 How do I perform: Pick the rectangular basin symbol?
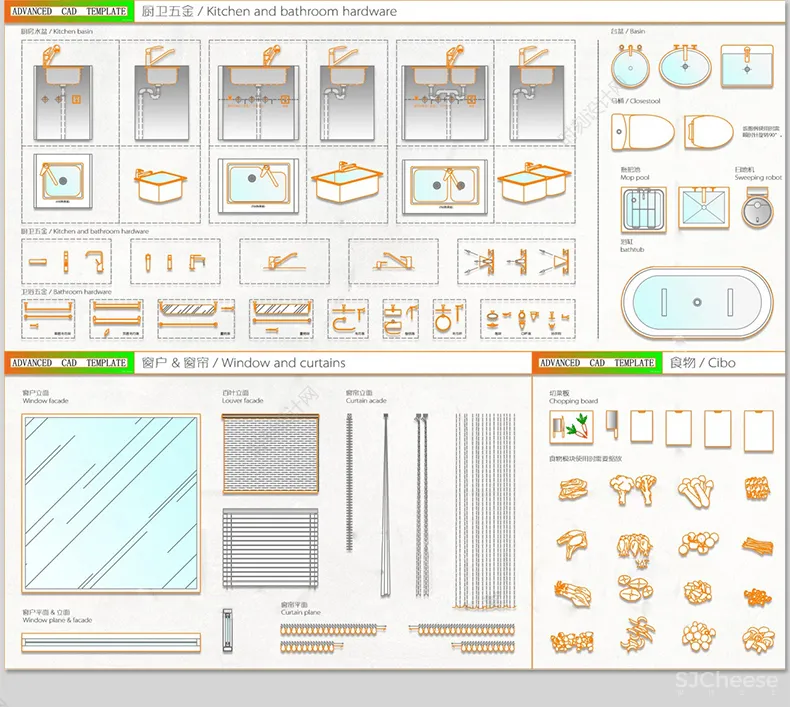tap(745, 66)
